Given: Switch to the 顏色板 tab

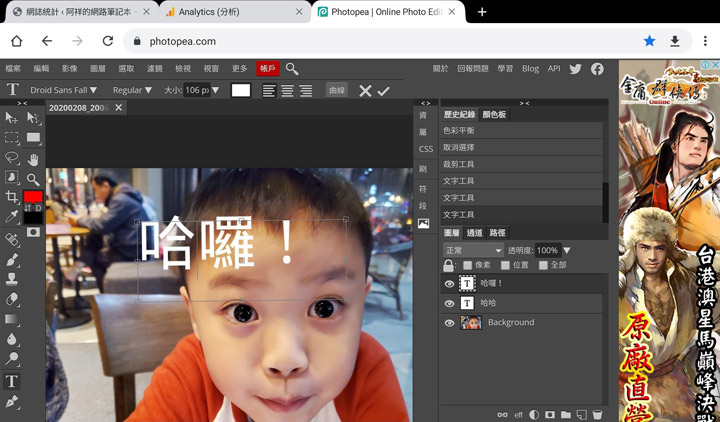Looking at the screenshot, I should (x=494, y=114).
